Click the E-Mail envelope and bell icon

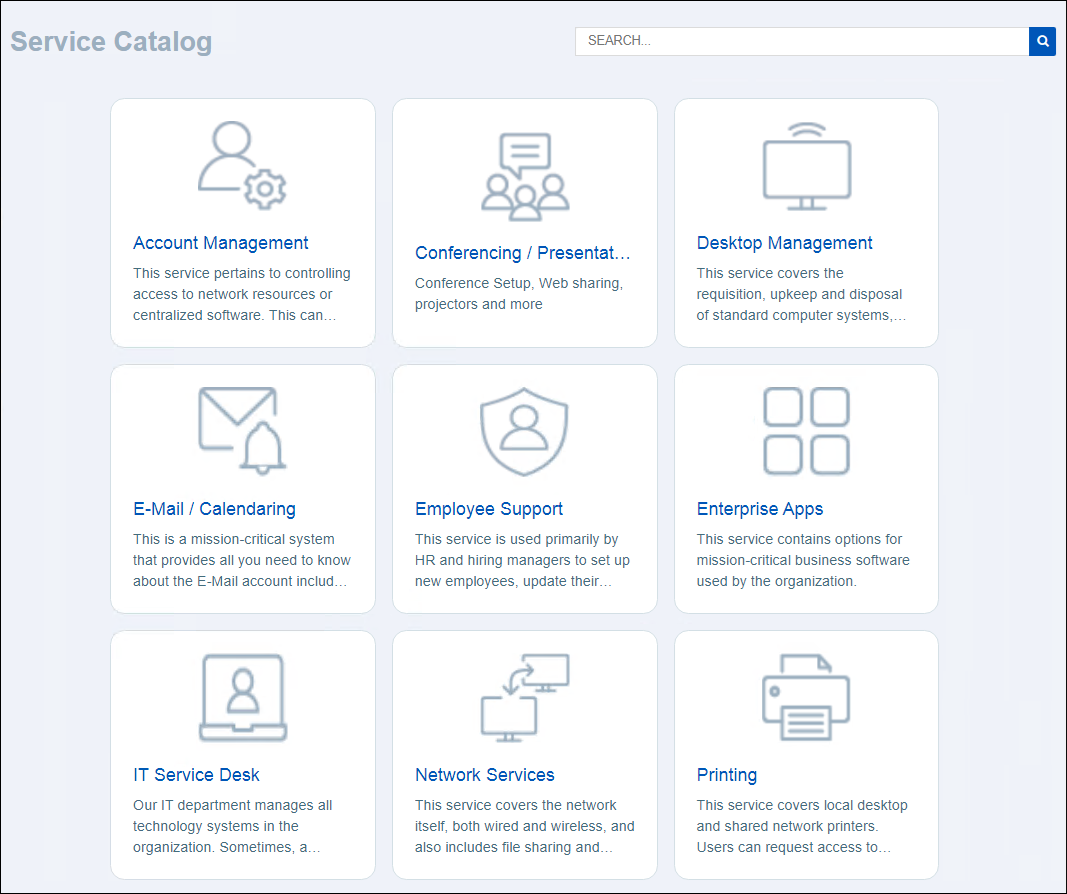(243, 430)
